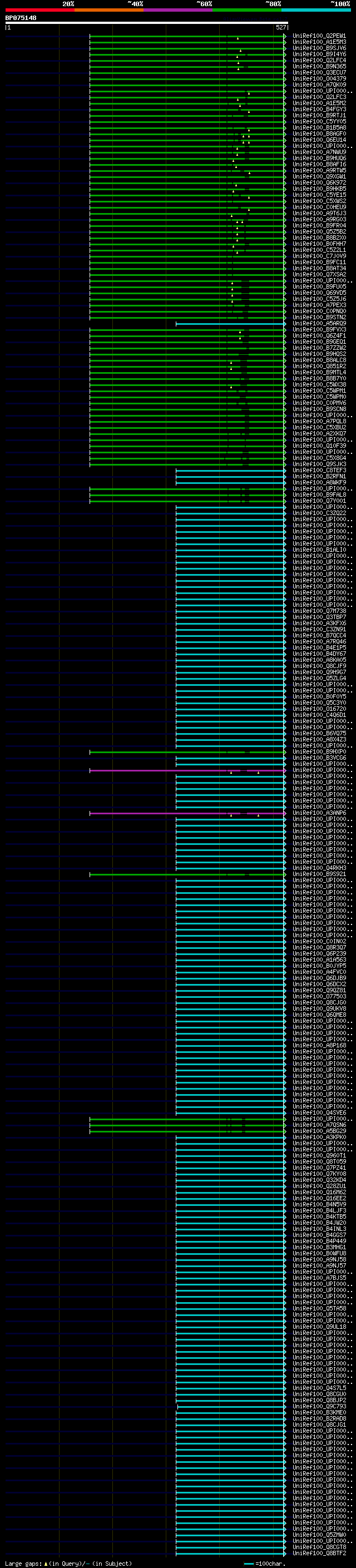Click hit label UniRef100_O77503
Screen dimensions: 356x1568
(319, 997)
